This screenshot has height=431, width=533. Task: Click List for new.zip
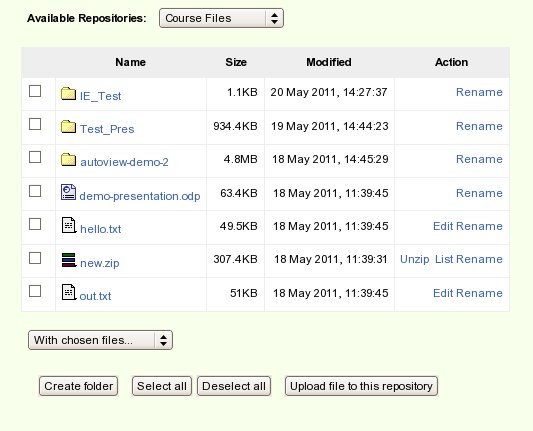tap(444, 259)
